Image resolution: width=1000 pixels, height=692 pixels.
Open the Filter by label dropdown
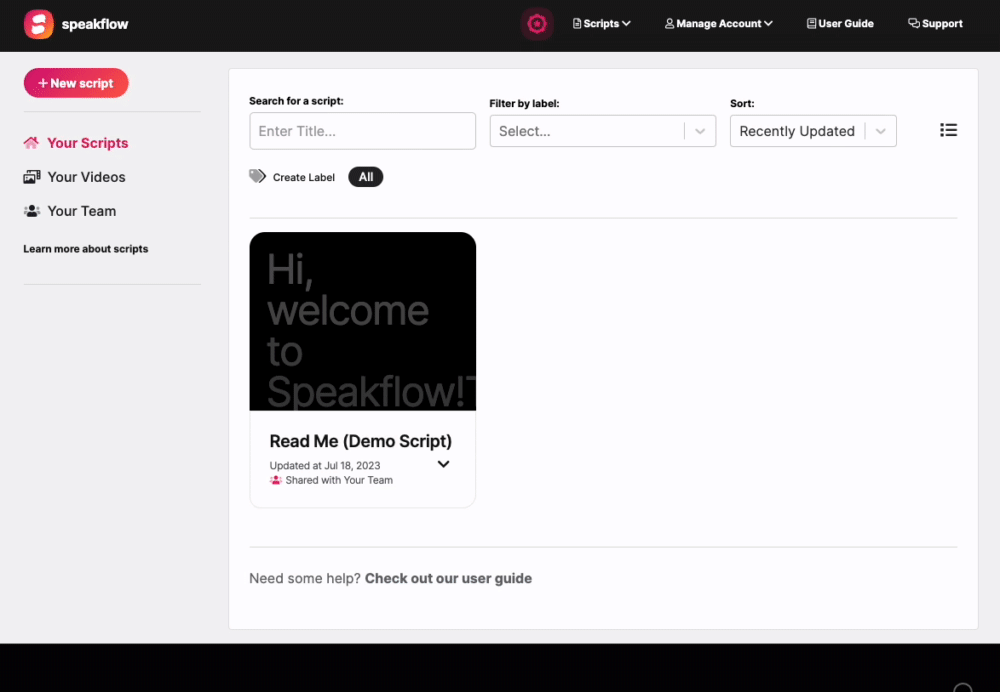pyautogui.click(x=603, y=131)
